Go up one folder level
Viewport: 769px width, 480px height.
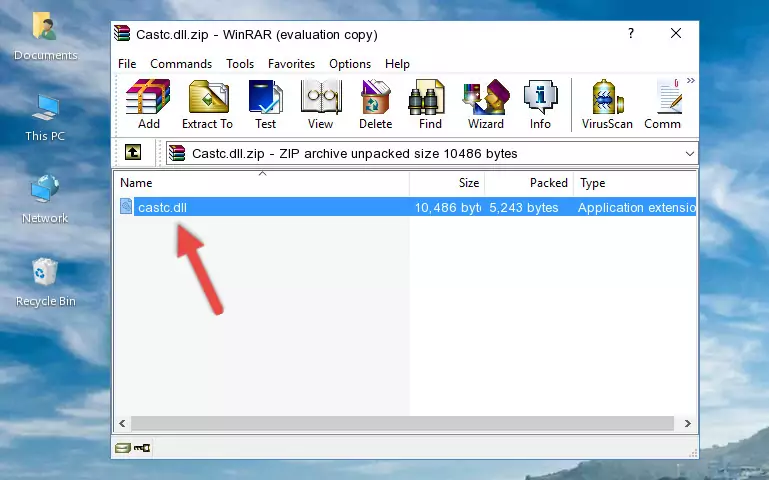133,152
